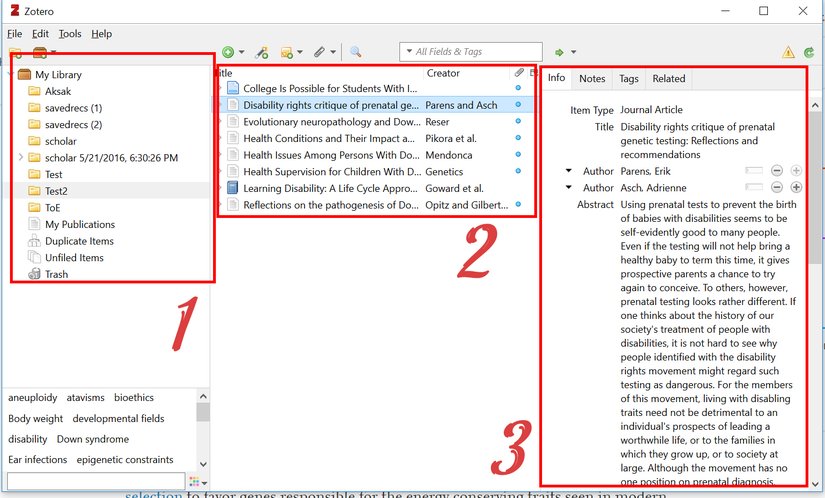Open Add Attachment dropdown arrow

[x=333, y=52]
